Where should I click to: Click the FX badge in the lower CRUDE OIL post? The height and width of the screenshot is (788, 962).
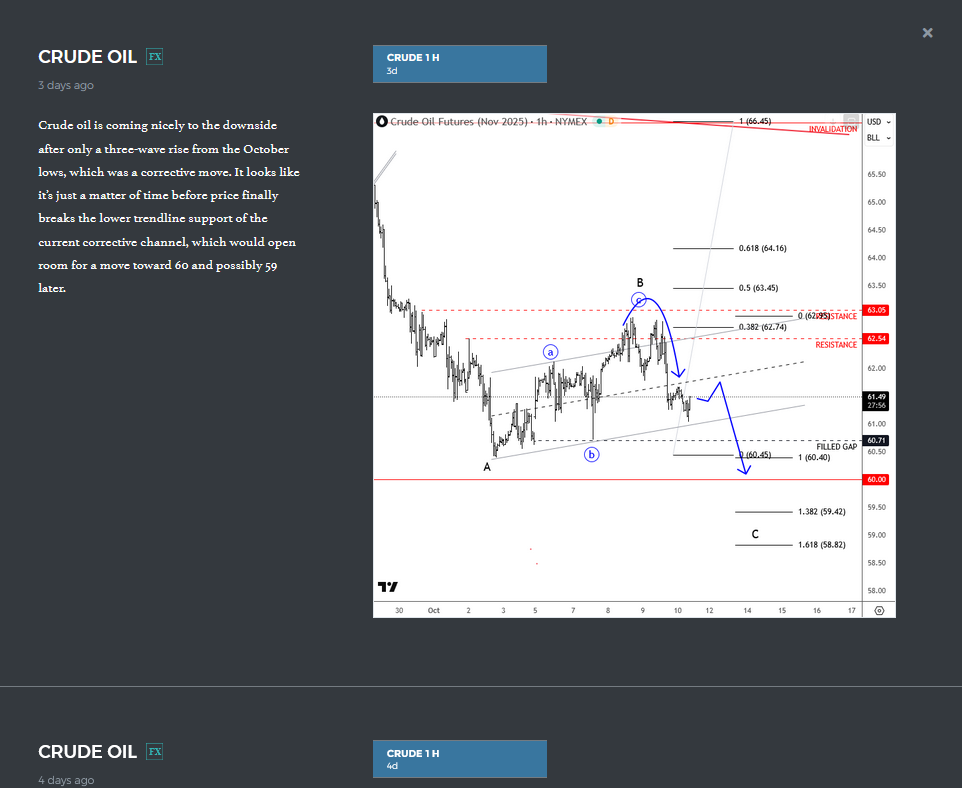pyautogui.click(x=155, y=751)
